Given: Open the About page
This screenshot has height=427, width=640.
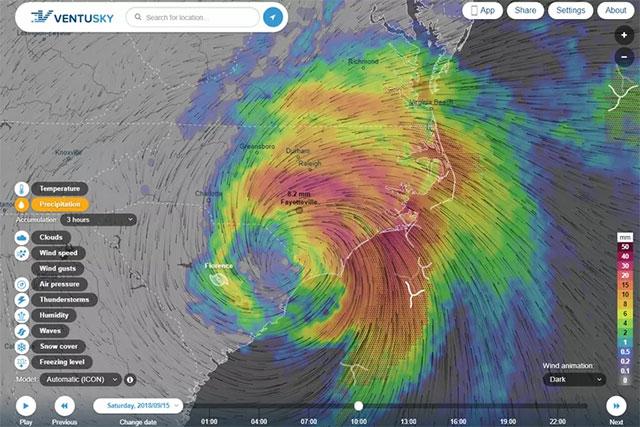Looking at the screenshot, I should 616,10.
